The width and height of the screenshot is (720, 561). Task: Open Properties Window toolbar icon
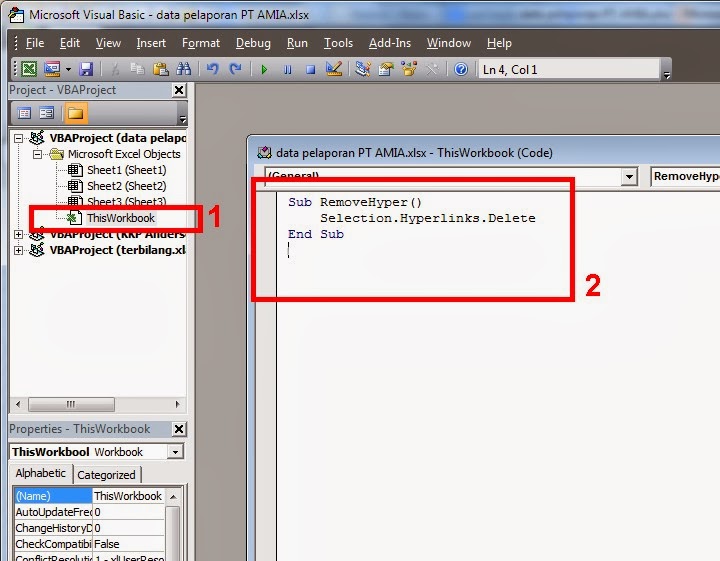pyautogui.click(x=386, y=69)
